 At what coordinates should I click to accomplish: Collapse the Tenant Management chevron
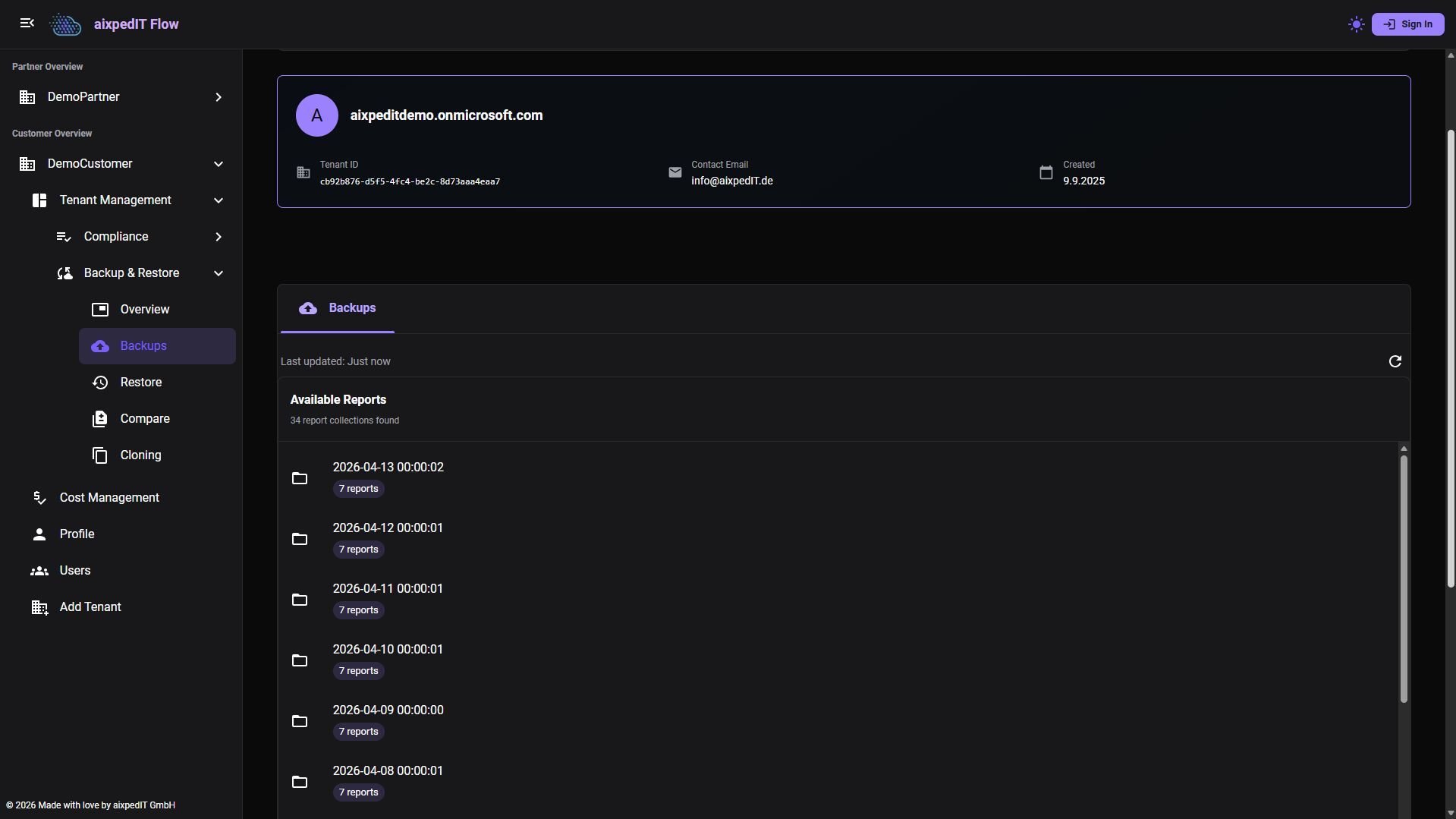pyautogui.click(x=219, y=200)
